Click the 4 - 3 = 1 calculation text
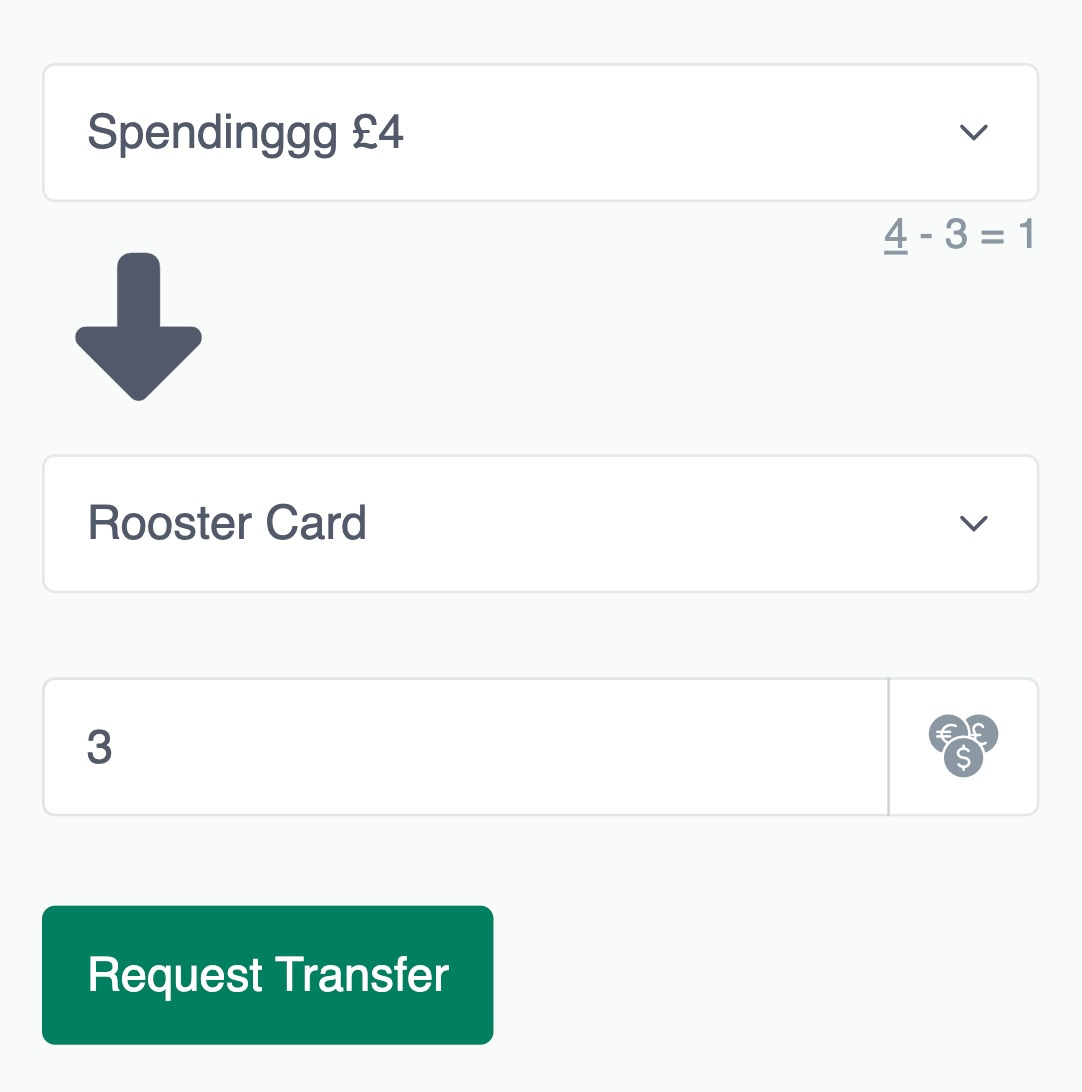This screenshot has width=1082, height=1092. pos(959,235)
